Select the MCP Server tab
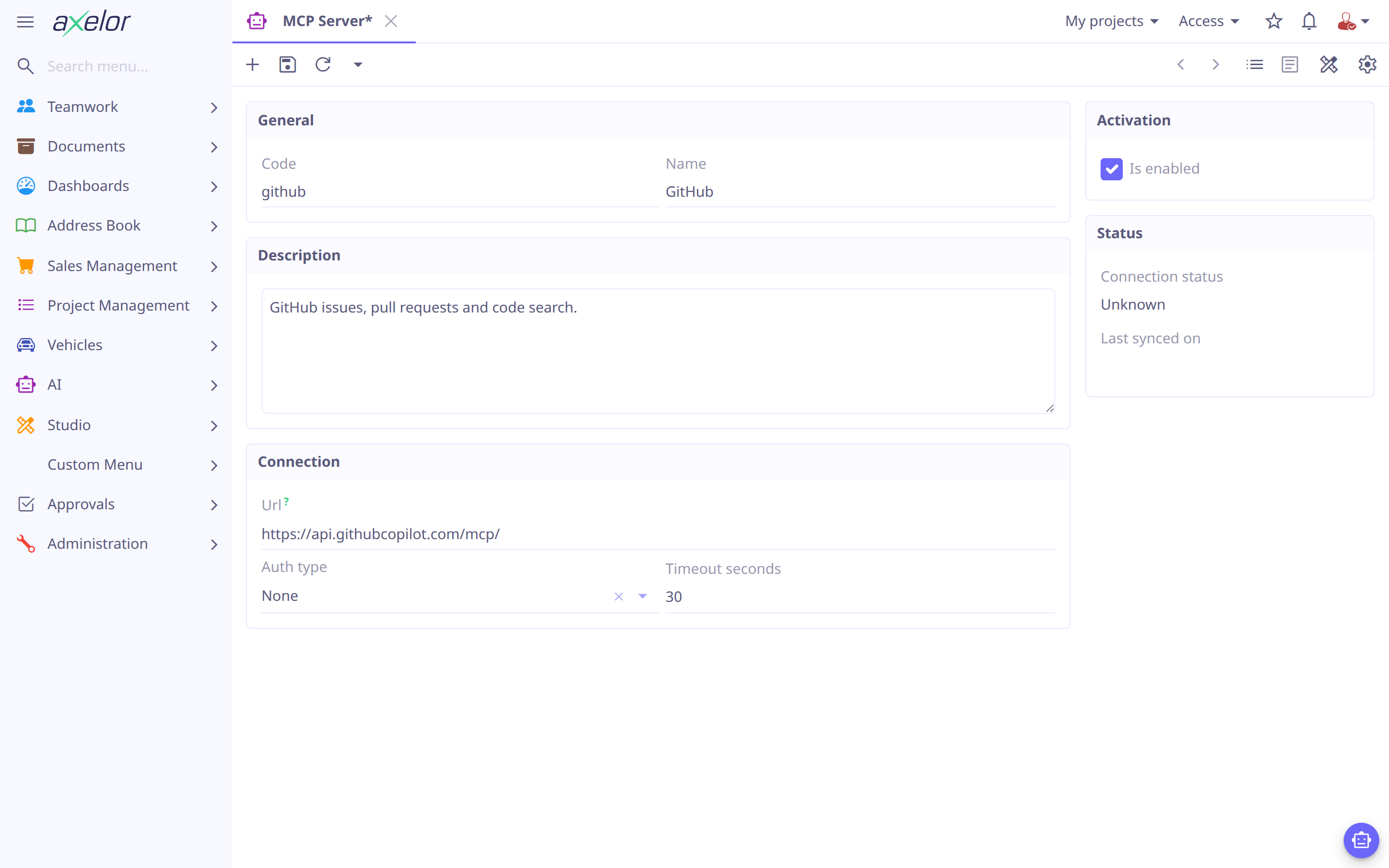This screenshot has height=868, width=1389. pyautogui.click(x=324, y=21)
